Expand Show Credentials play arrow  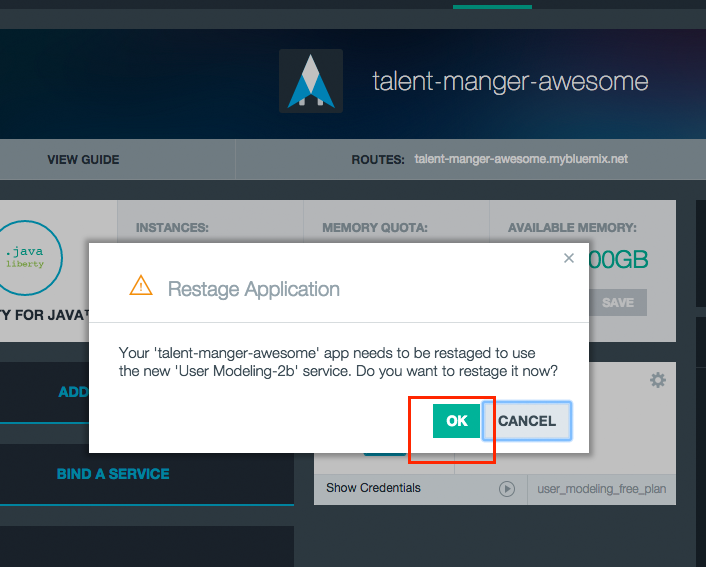tap(507, 489)
